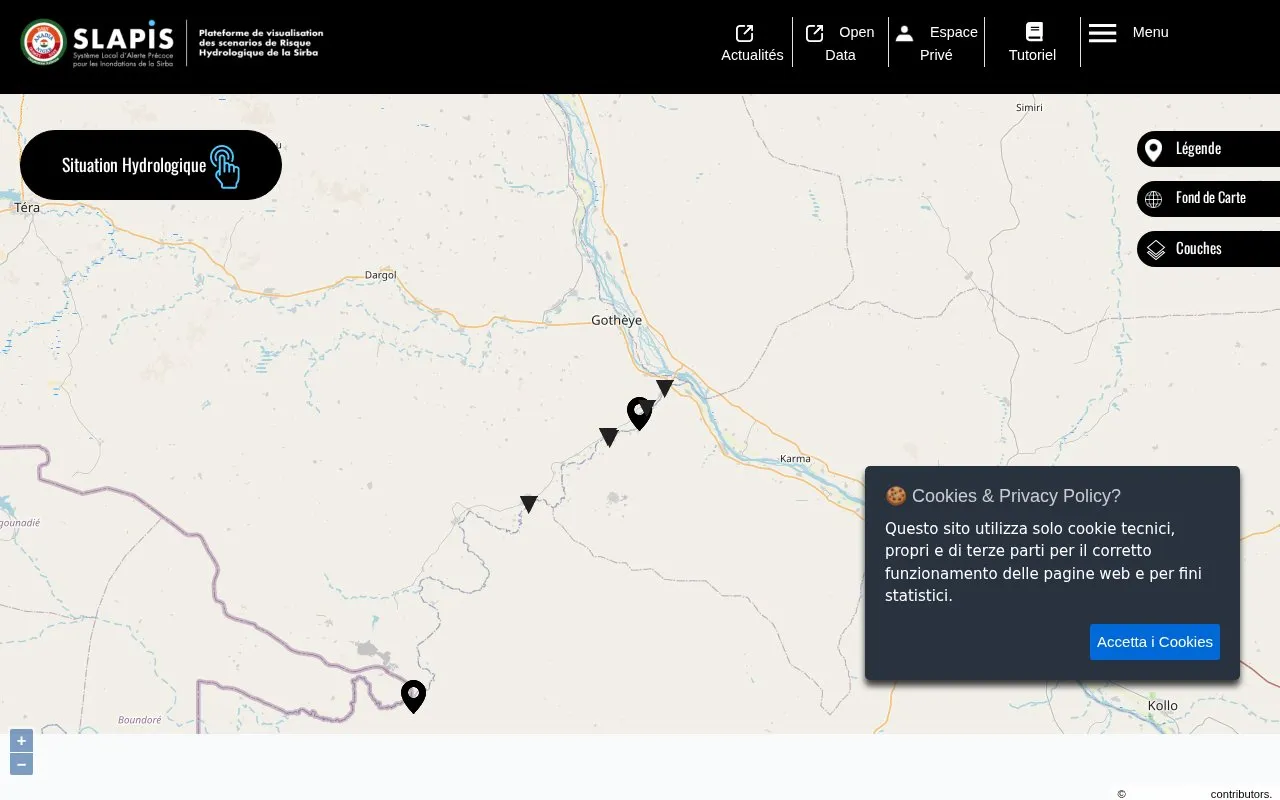Image resolution: width=1280 pixels, height=800 pixels.
Task: Click the triangle marker nearest the Niger river
Action: pos(665,388)
